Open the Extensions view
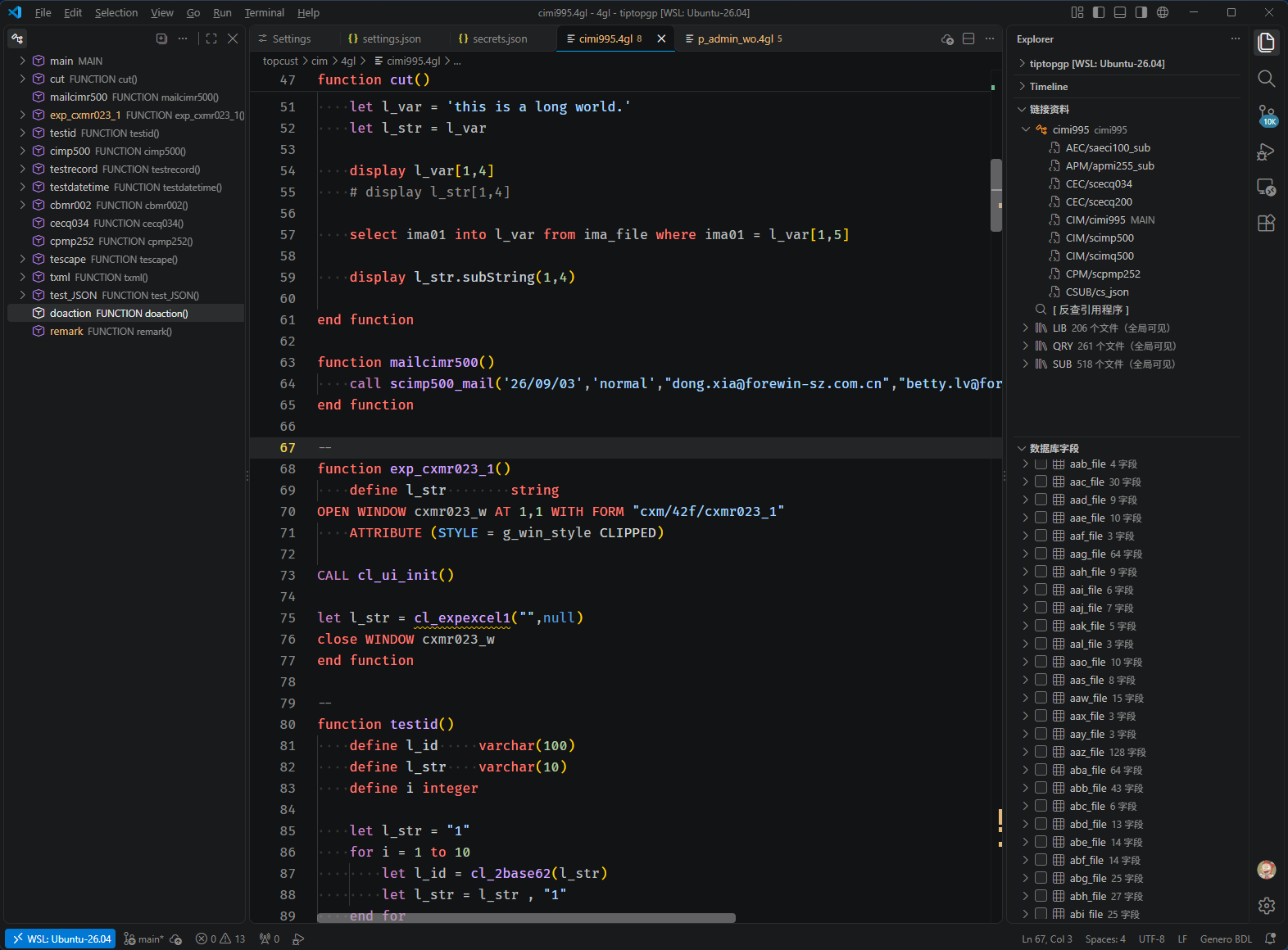Image resolution: width=1288 pixels, height=950 pixels. 1266,223
